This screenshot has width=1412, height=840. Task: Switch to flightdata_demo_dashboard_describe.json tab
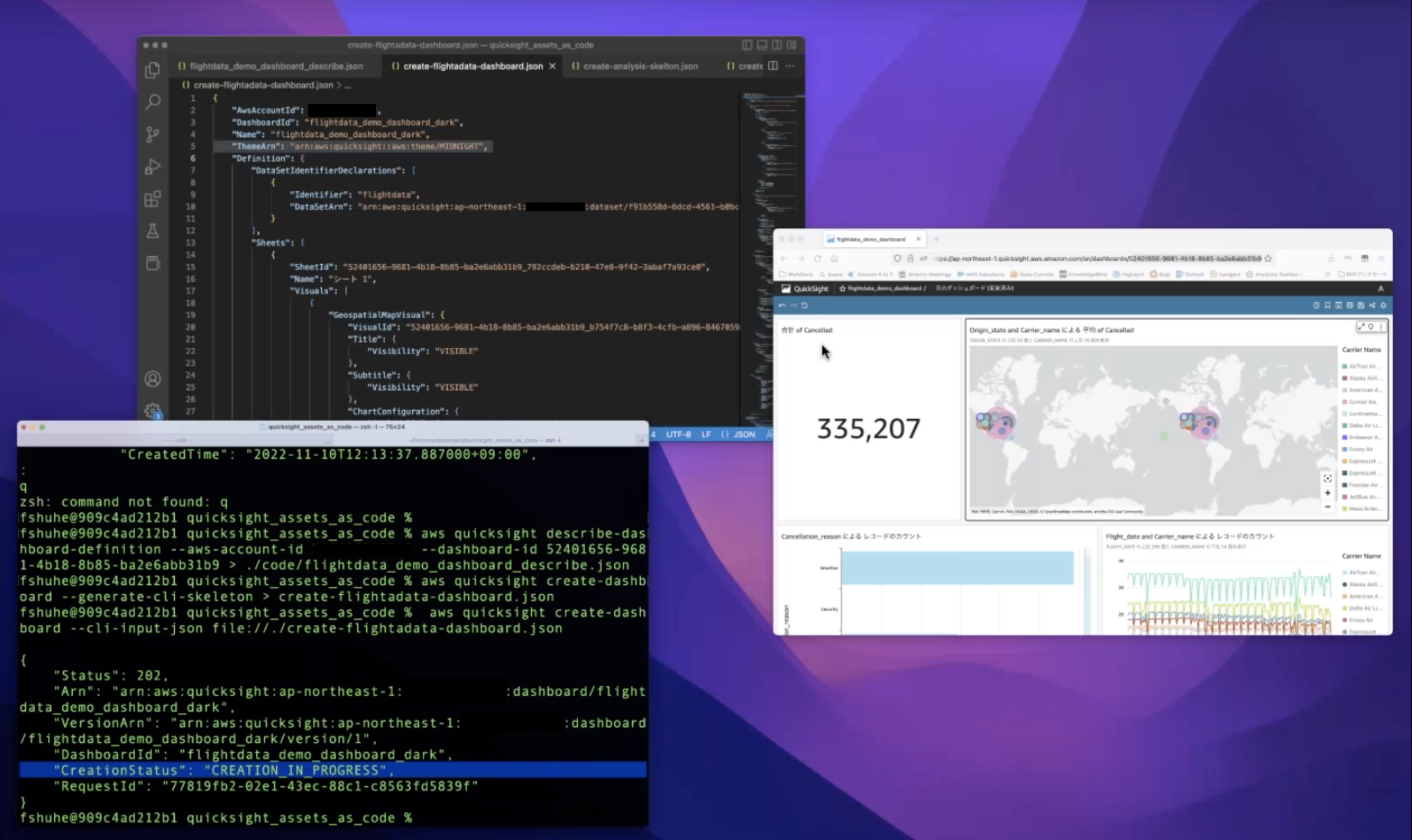pos(275,66)
